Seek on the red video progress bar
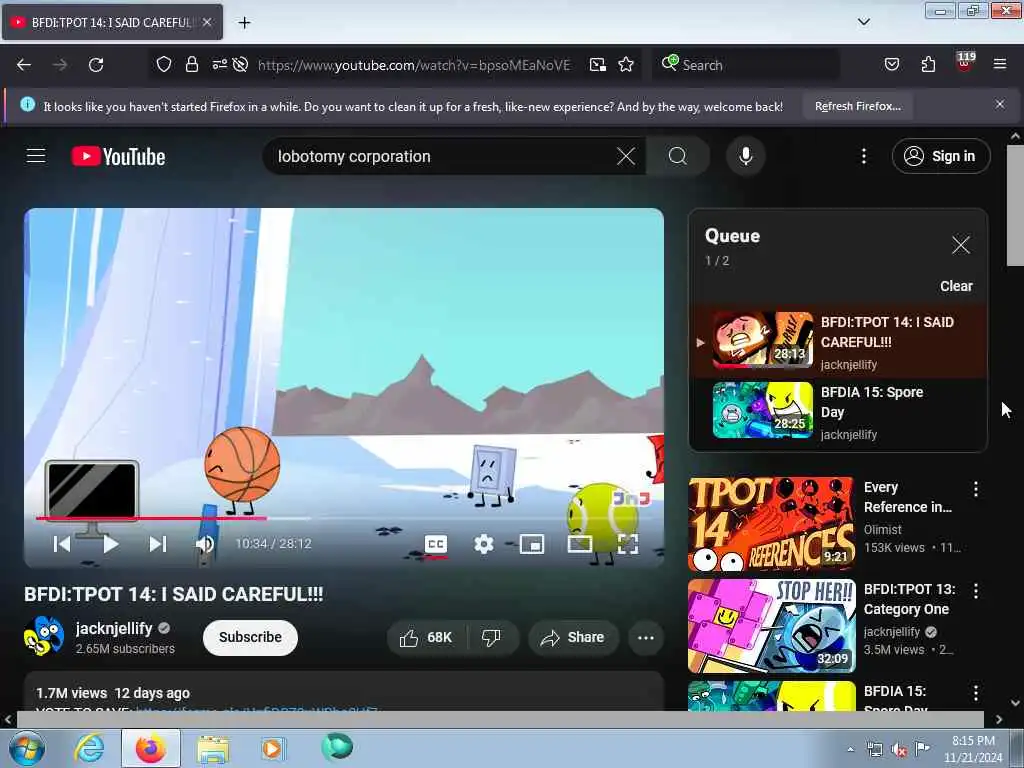 pos(344,519)
